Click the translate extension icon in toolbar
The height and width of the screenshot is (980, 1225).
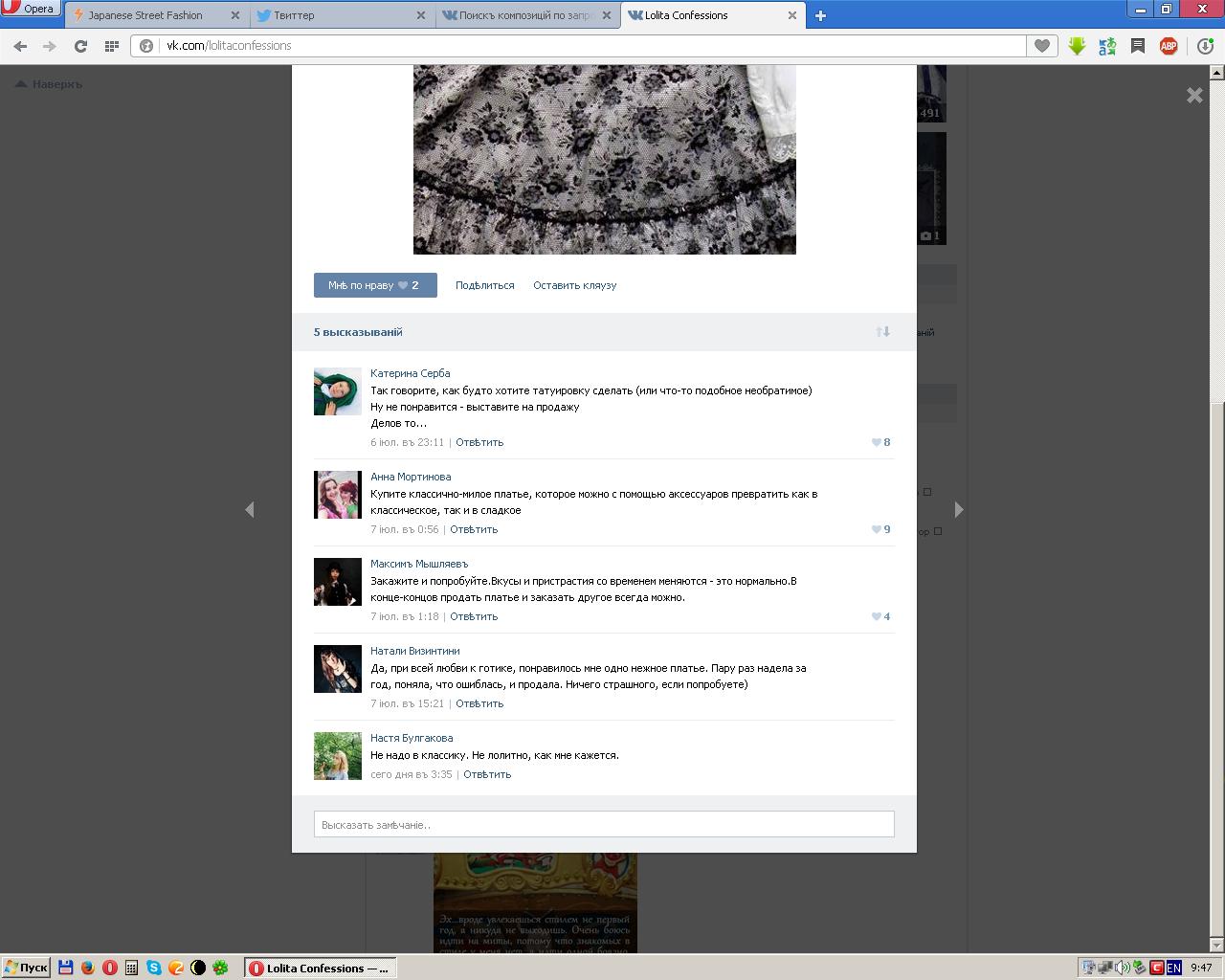coord(1107,46)
